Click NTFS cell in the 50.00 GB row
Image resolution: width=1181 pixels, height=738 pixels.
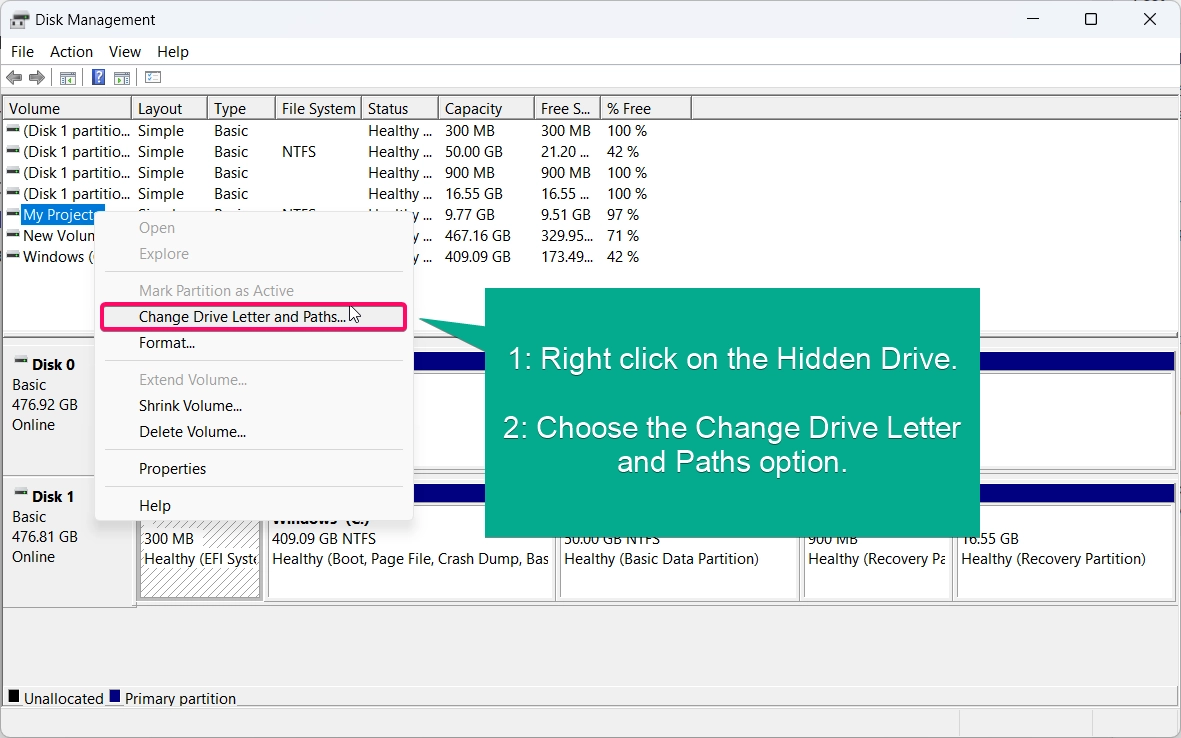299,152
